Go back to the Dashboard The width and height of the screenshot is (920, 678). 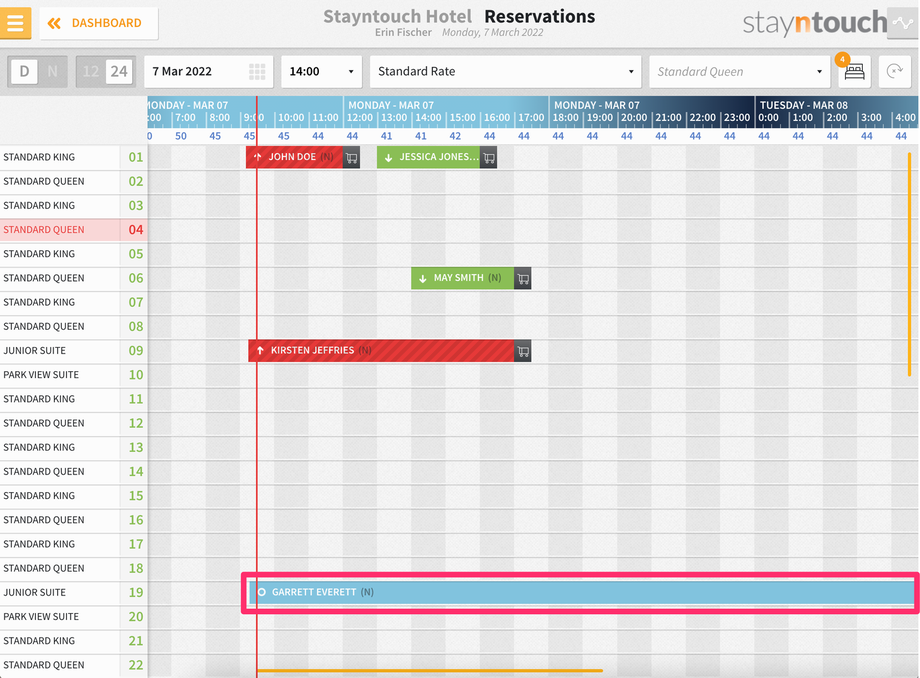(x=99, y=23)
